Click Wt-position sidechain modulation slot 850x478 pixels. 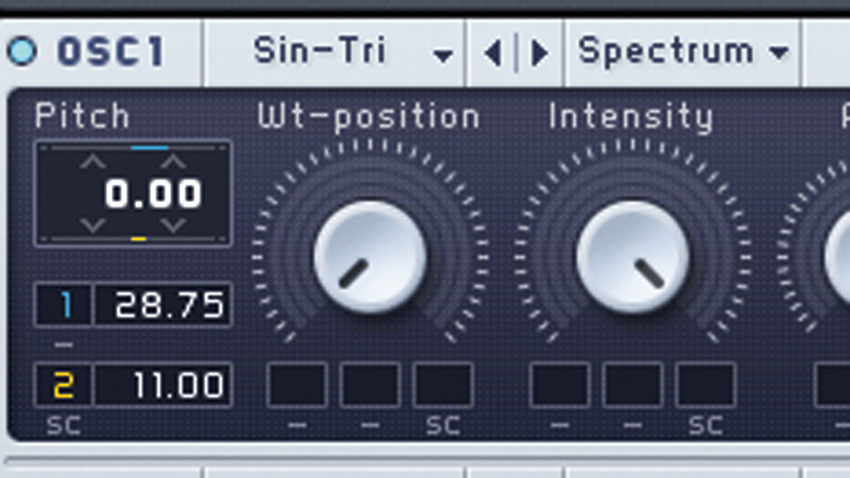pos(443,385)
